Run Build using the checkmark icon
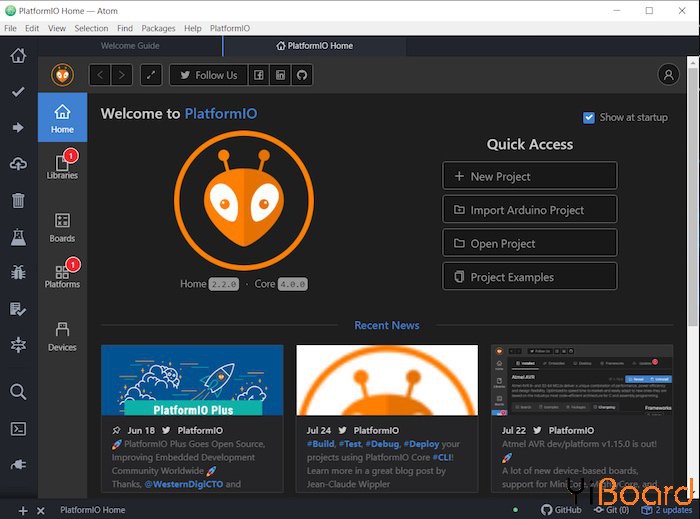 point(18,92)
